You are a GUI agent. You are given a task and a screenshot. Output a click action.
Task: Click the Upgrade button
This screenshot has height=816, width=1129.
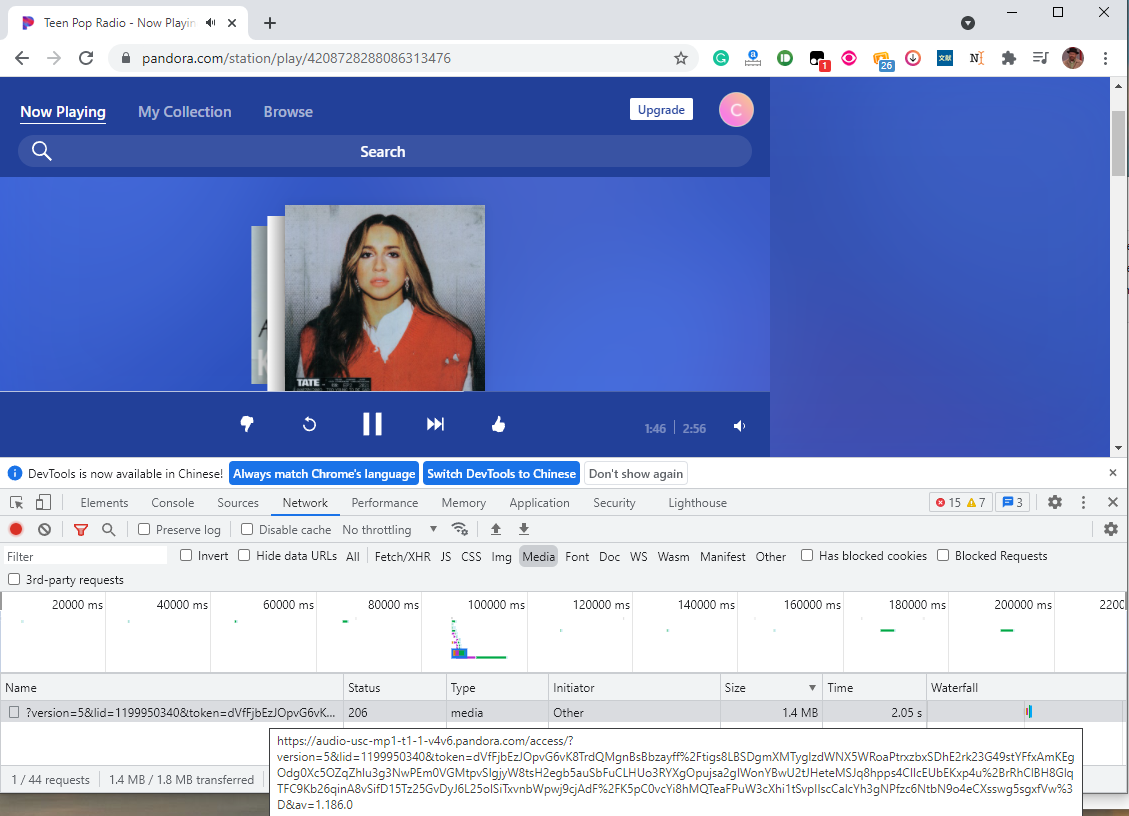pyautogui.click(x=661, y=110)
